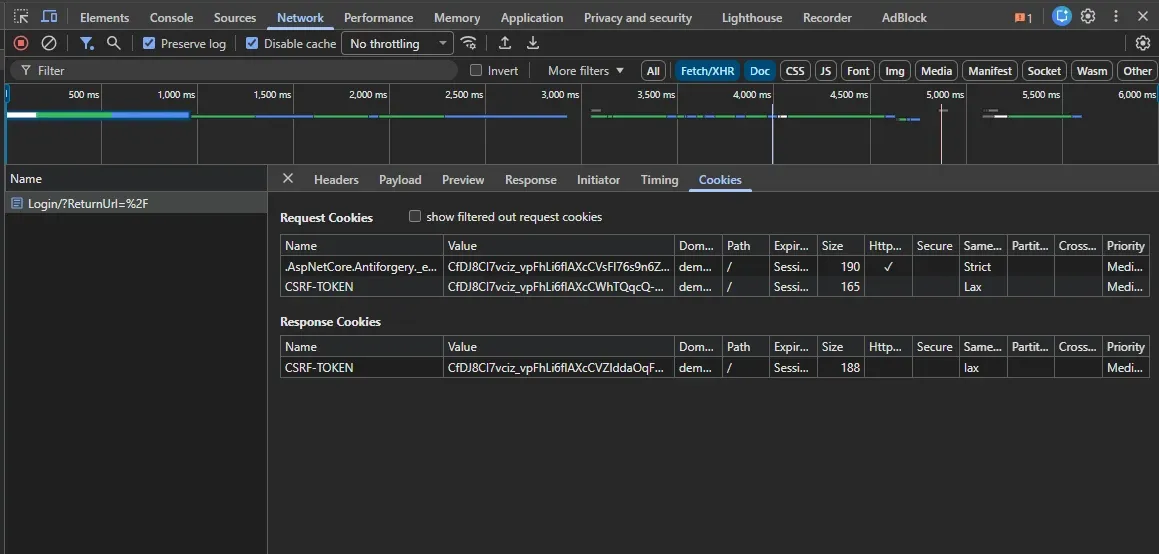Show the request Headers tab

click(x=336, y=179)
